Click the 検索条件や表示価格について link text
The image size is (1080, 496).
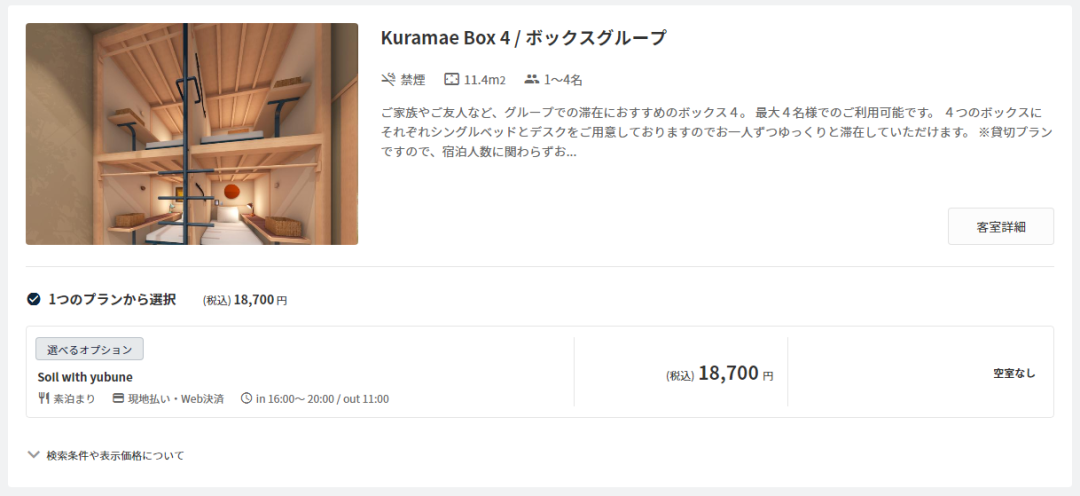click(x=116, y=455)
